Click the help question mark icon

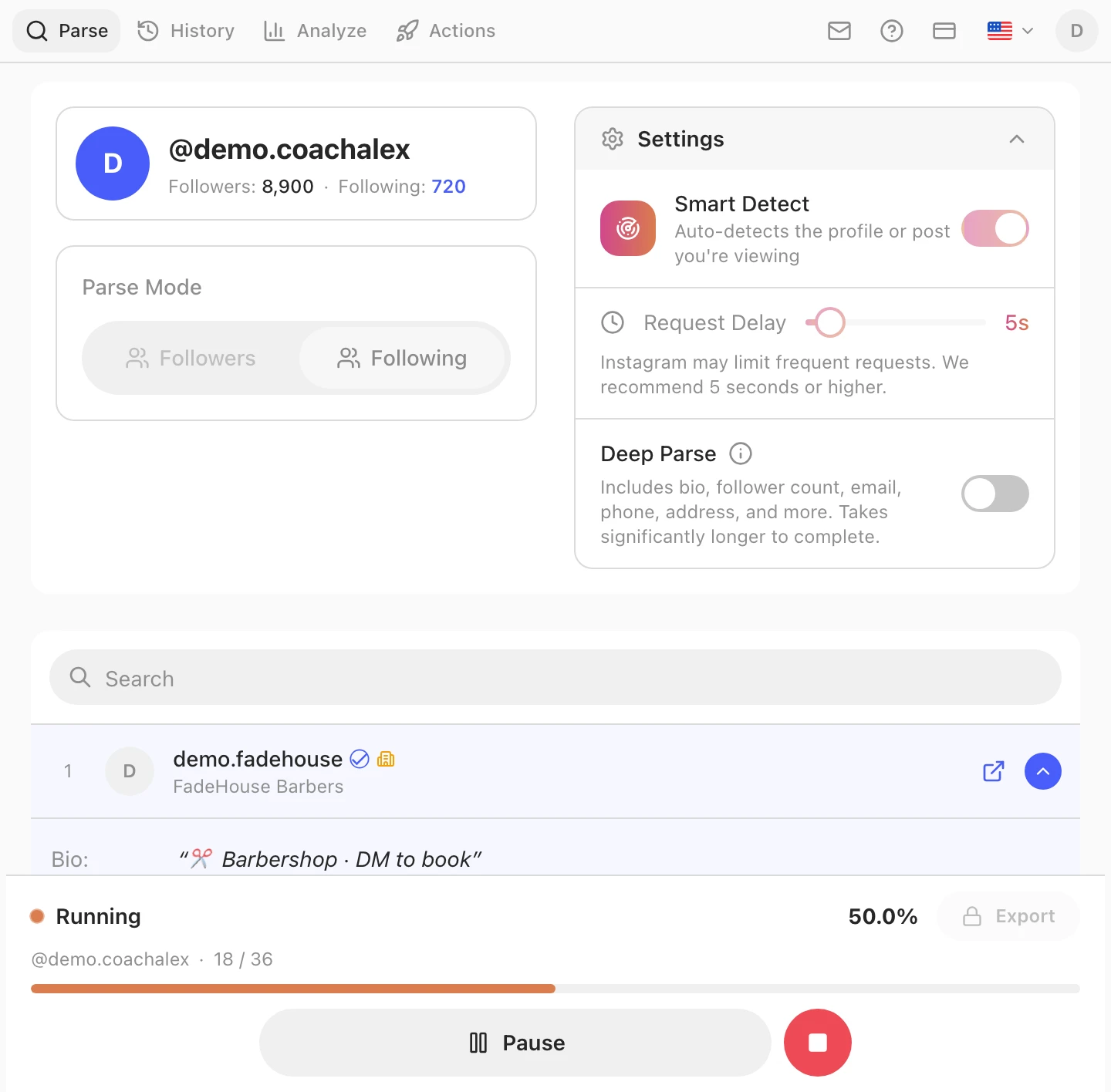tap(892, 31)
